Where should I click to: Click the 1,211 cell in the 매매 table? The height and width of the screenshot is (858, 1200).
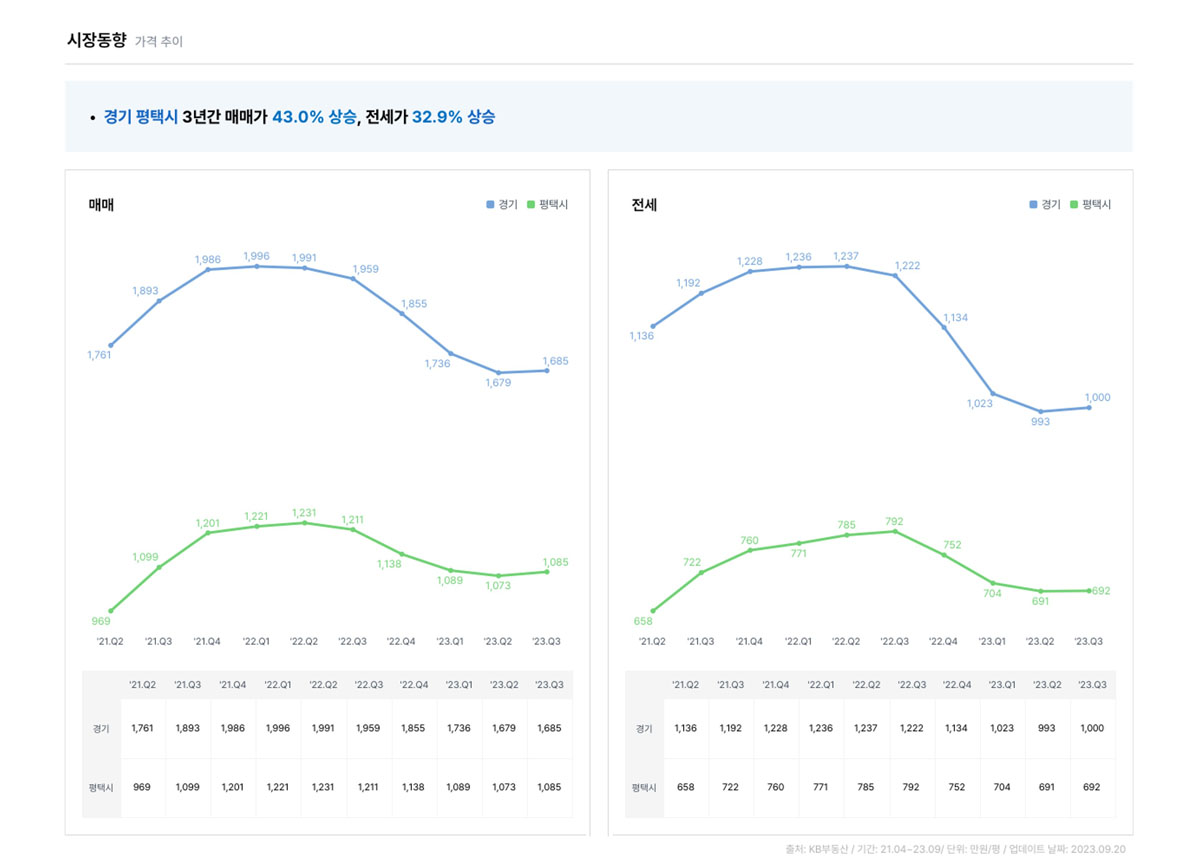[x=369, y=787]
